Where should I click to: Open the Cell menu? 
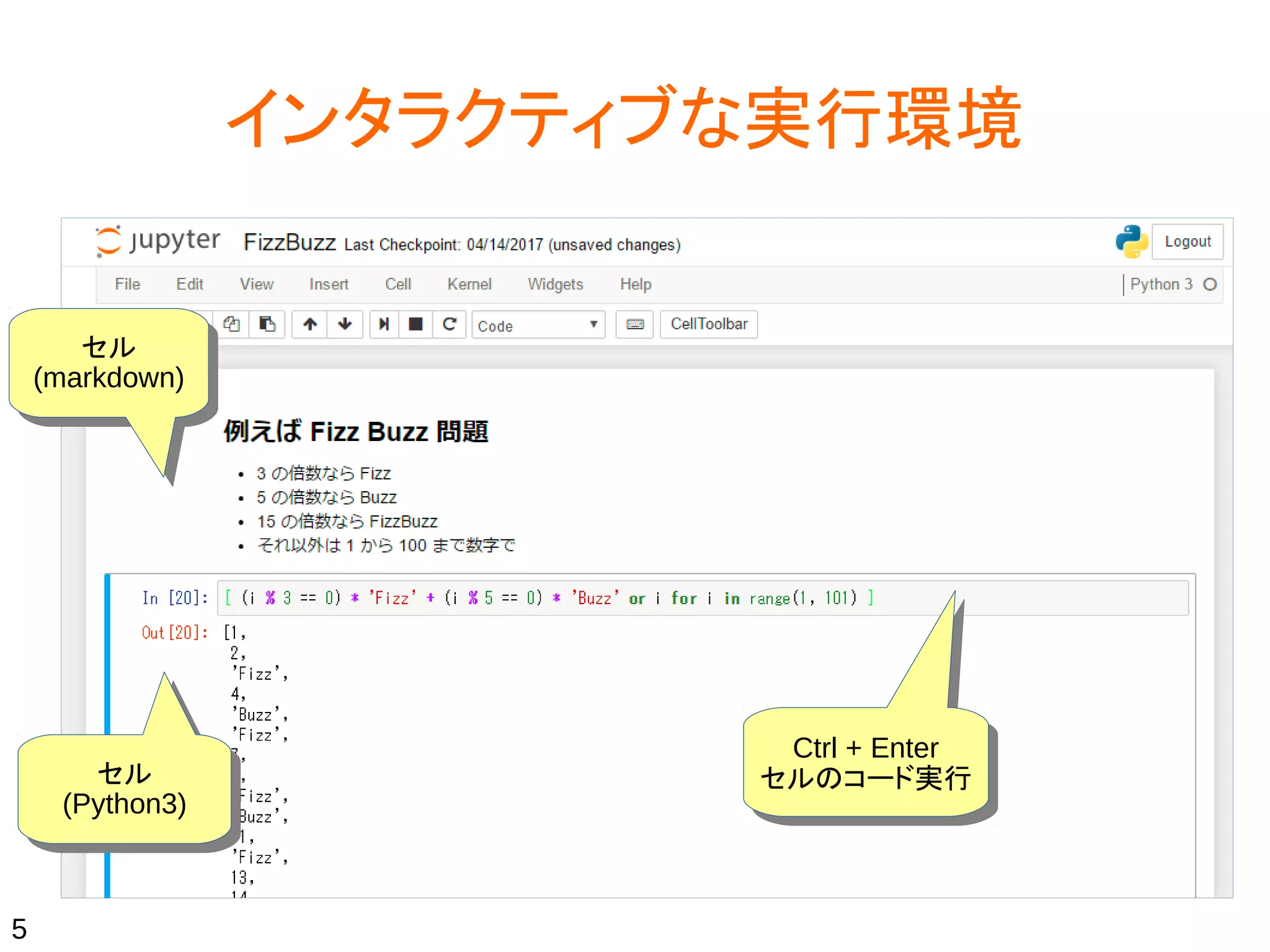pyautogui.click(x=398, y=285)
